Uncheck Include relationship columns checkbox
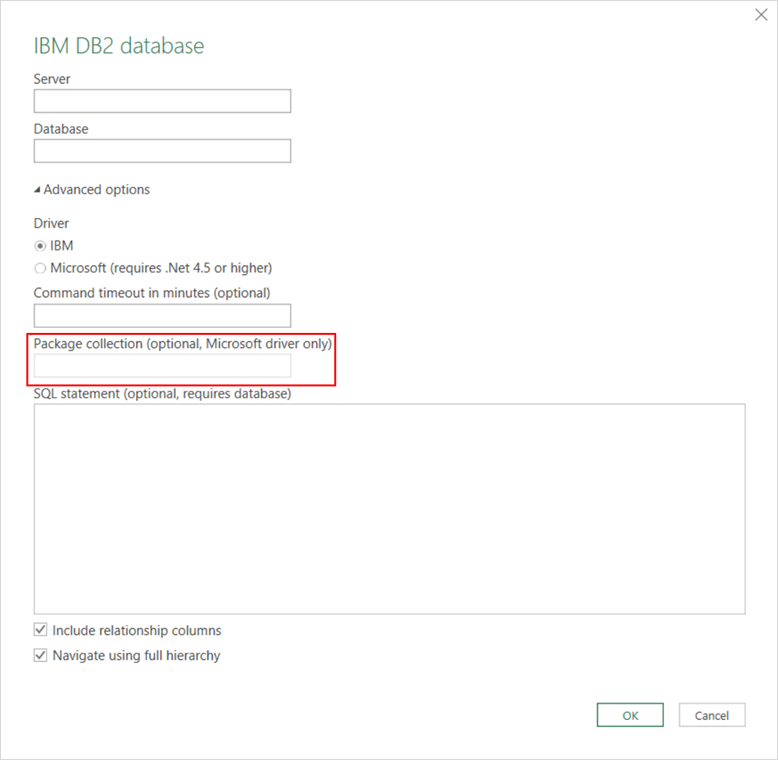Viewport: 778px width, 760px height. coord(41,630)
